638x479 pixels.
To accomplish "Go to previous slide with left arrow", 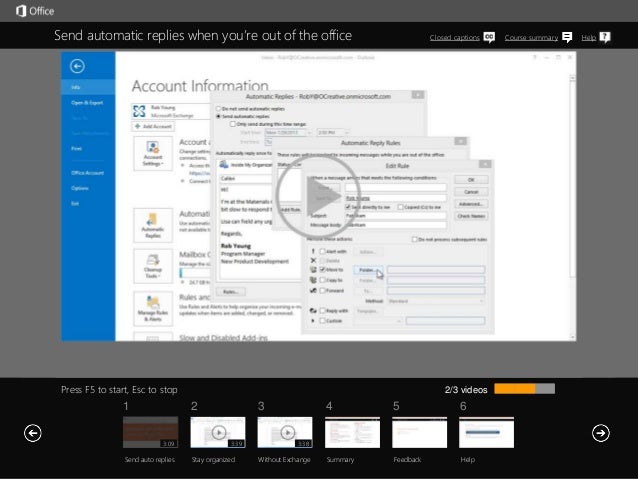I will 33,433.
